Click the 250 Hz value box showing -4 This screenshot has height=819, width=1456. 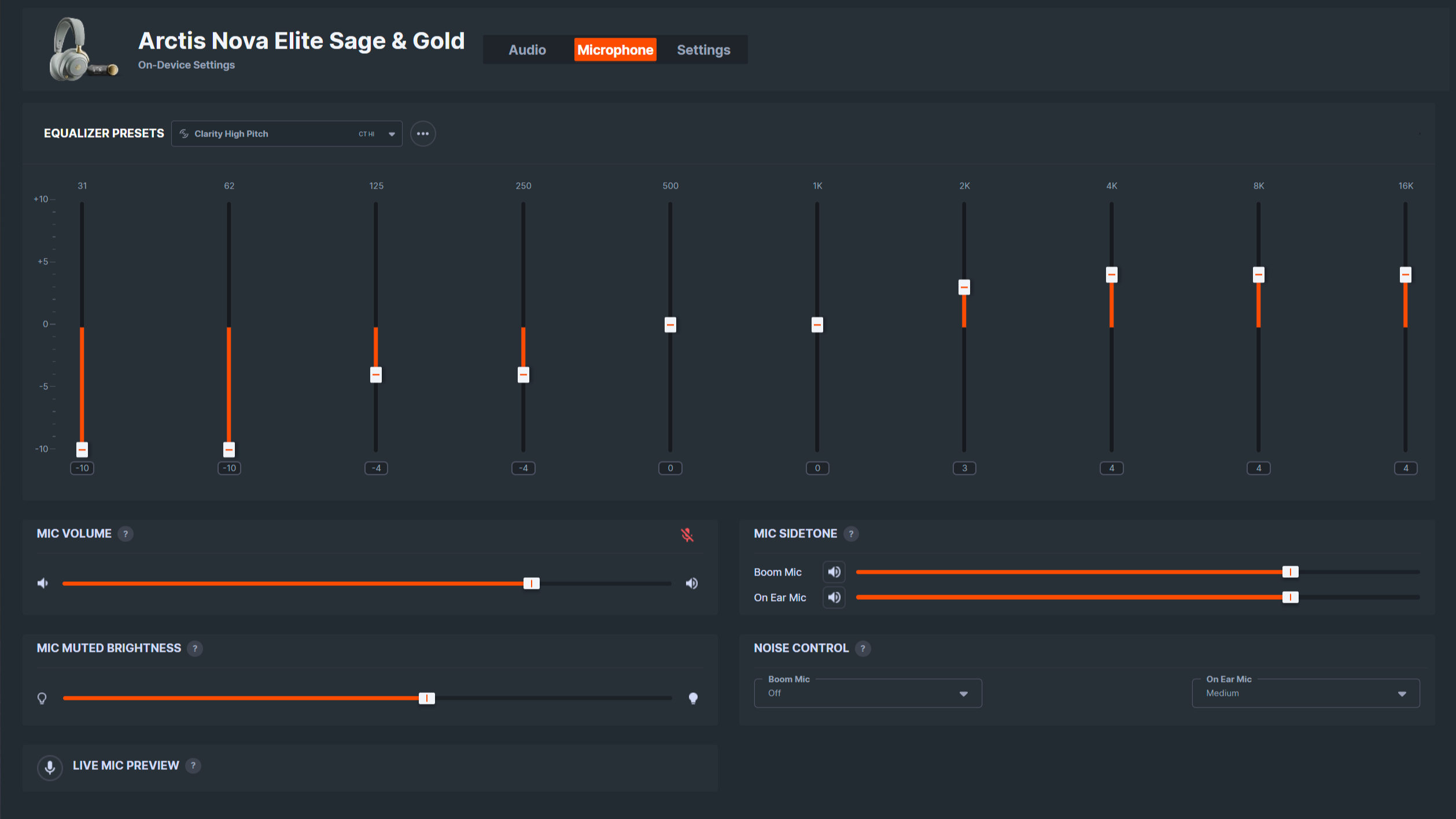click(524, 468)
